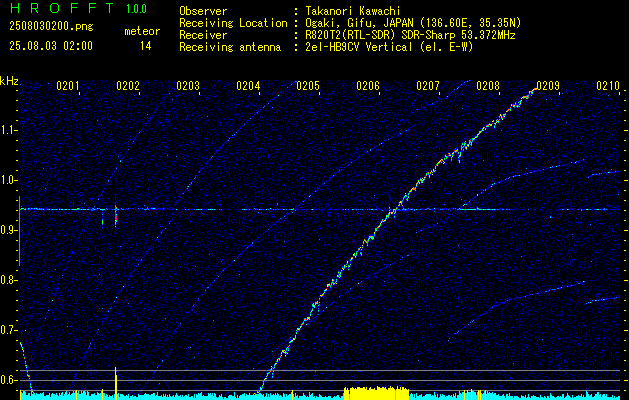Click the 0202 time marker

pos(128,85)
